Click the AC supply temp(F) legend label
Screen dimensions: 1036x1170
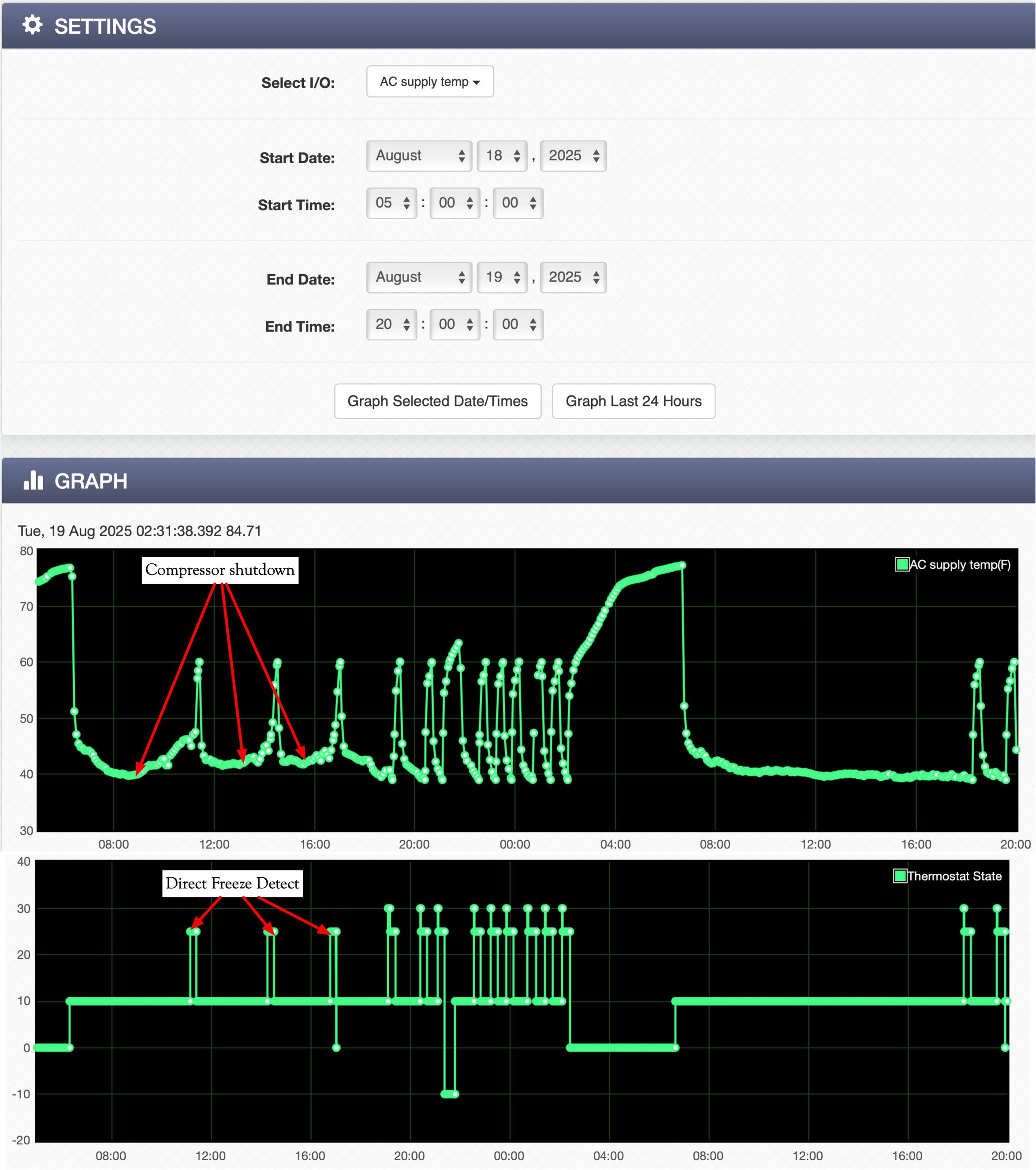coord(961,564)
